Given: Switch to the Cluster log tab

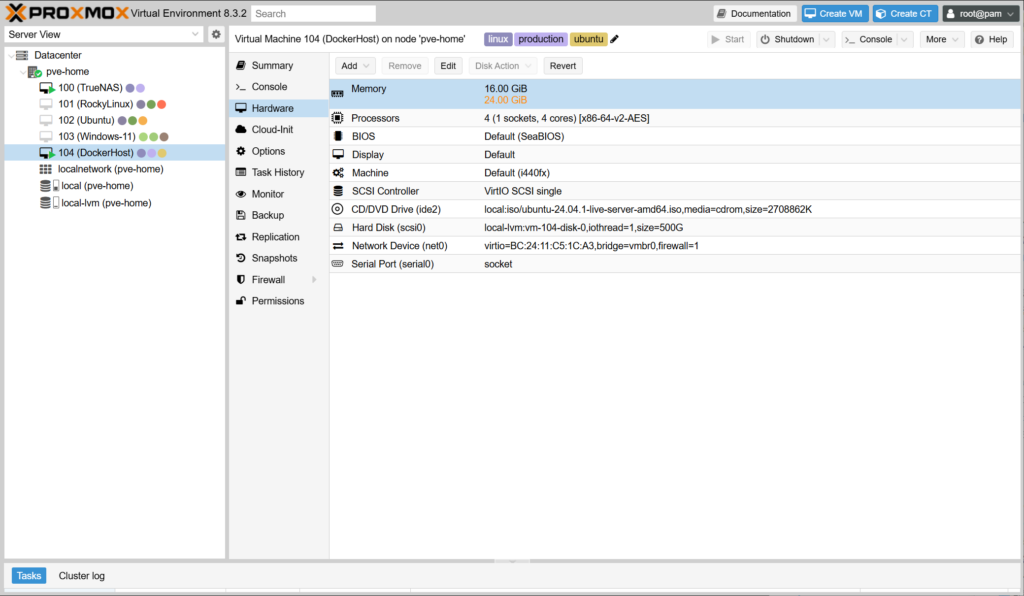Looking at the screenshot, I should (81, 575).
